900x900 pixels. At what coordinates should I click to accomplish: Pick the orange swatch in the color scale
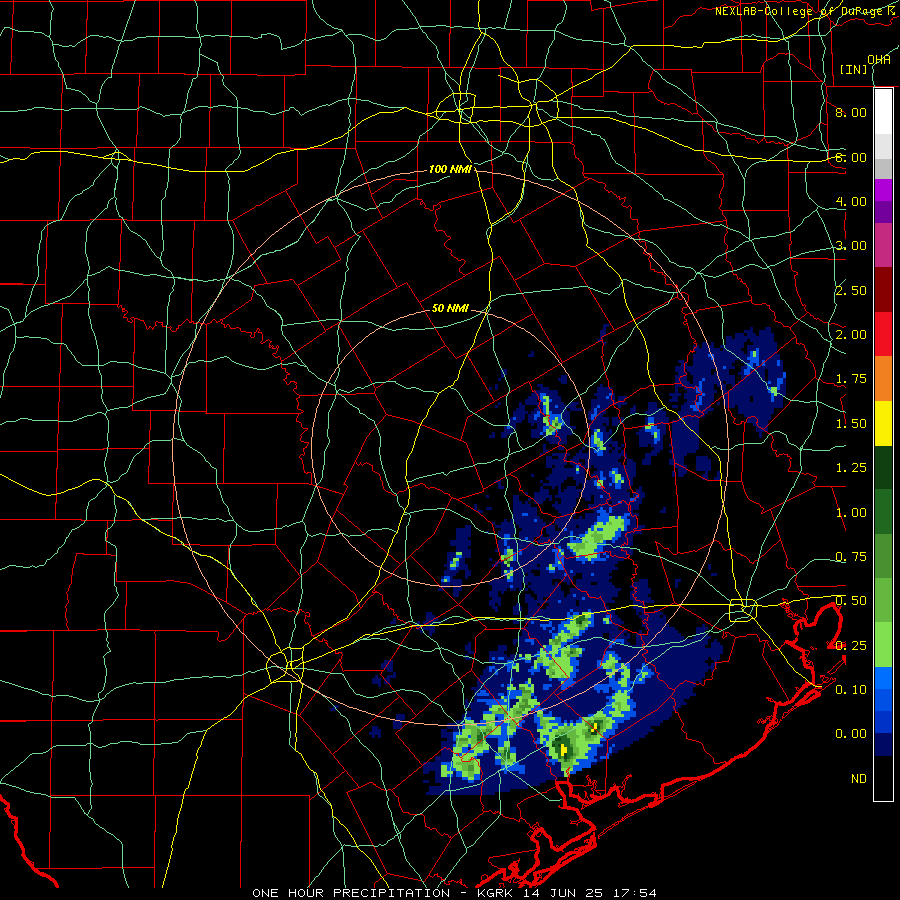point(883,378)
